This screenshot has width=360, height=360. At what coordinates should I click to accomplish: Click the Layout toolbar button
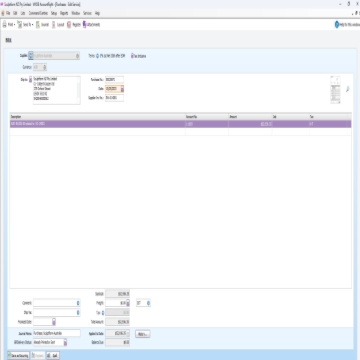(x=58, y=25)
